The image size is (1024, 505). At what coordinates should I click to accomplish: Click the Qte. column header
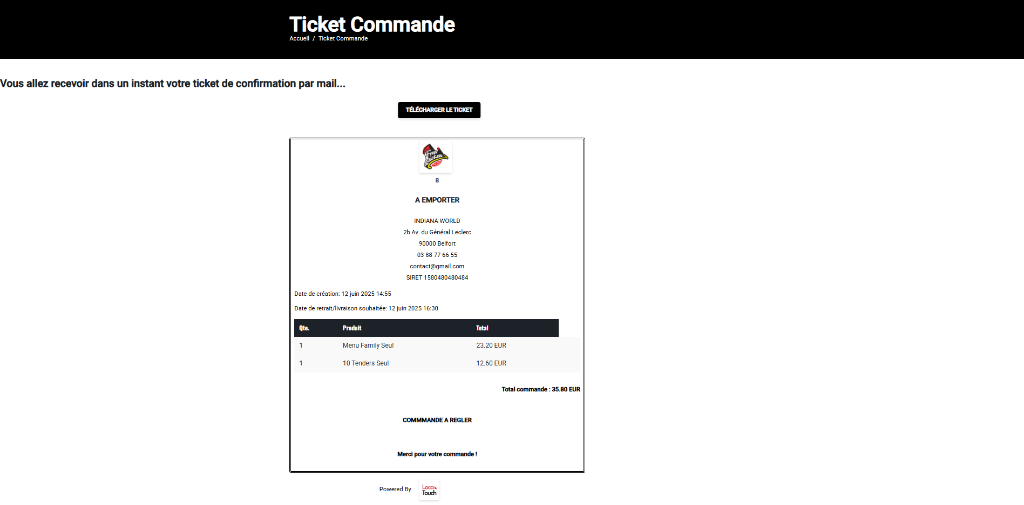click(304, 328)
